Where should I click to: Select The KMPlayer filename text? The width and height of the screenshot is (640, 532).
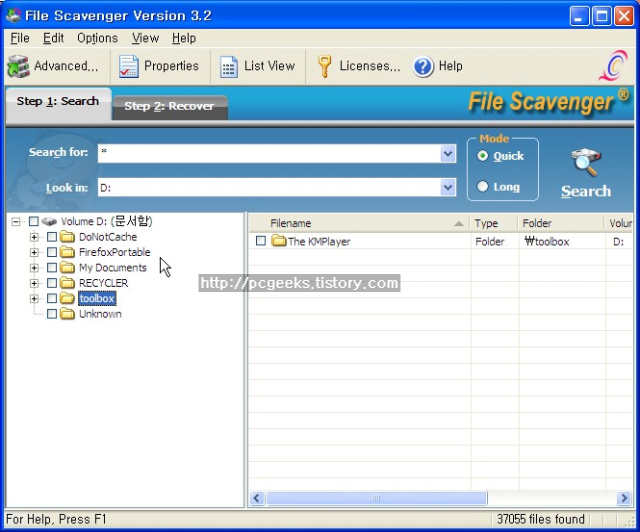pyautogui.click(x=319, y=241)
